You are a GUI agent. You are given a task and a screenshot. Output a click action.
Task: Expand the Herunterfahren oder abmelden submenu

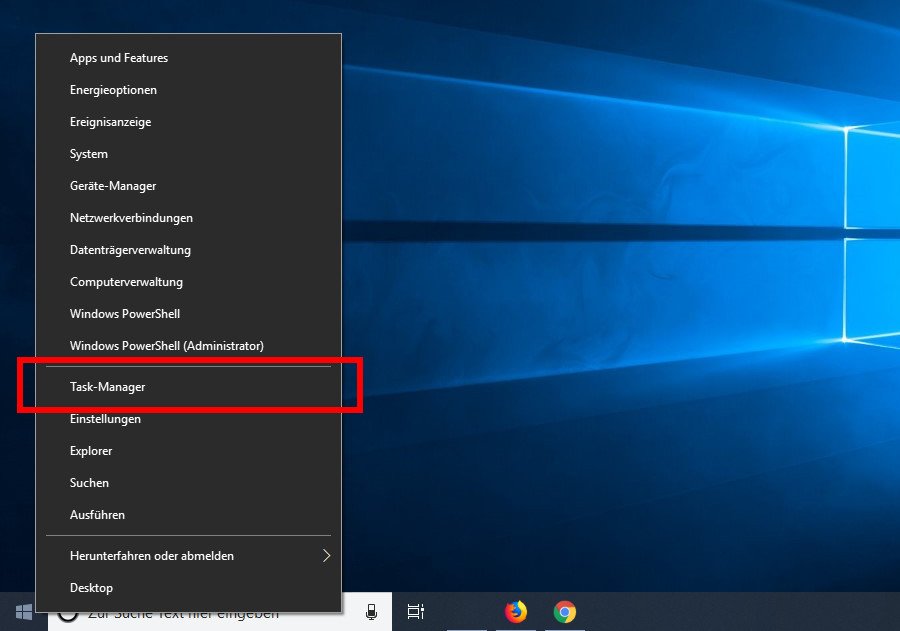[x=151, y=555]
